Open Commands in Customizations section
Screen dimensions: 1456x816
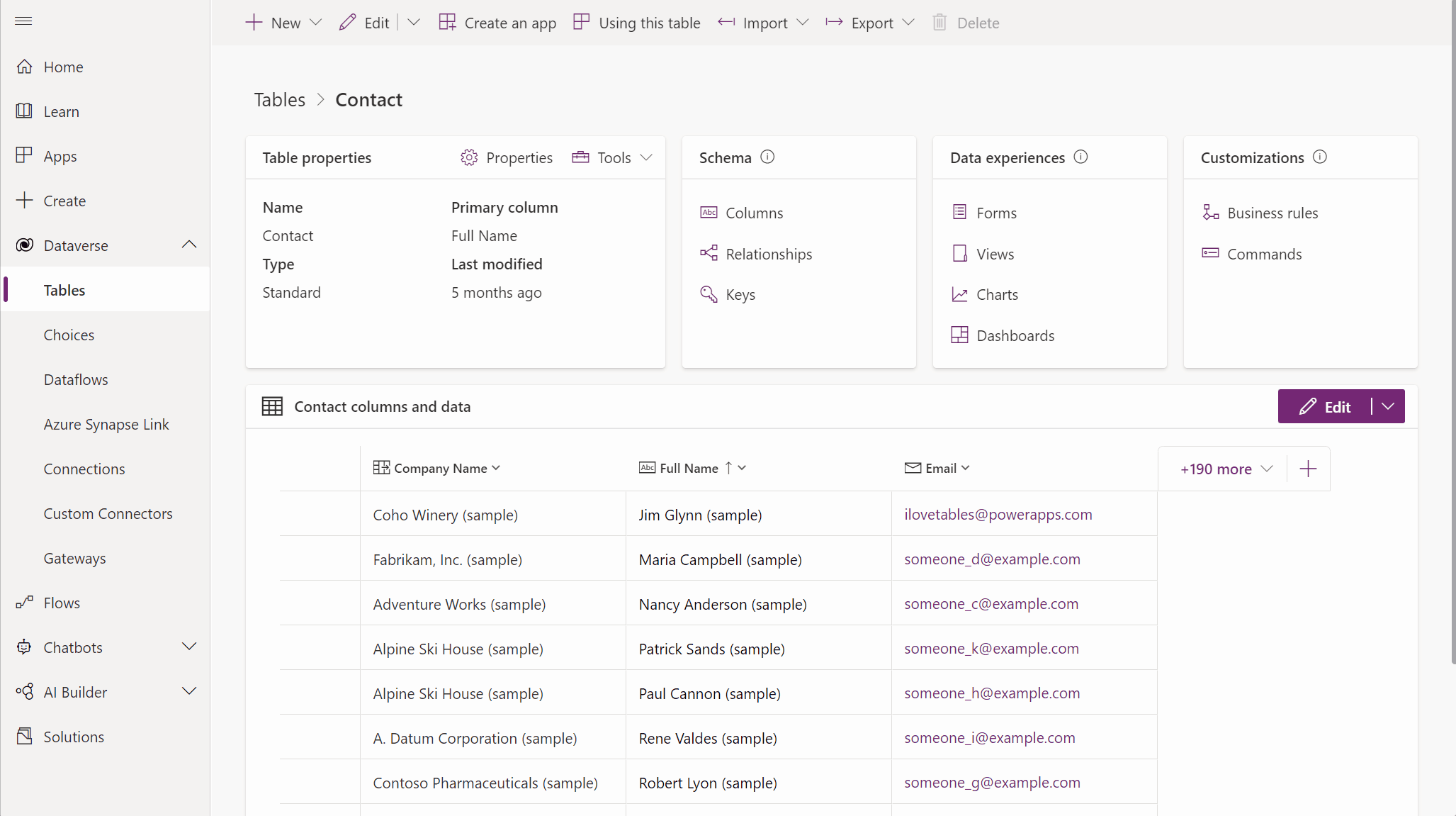[1265, 254]
